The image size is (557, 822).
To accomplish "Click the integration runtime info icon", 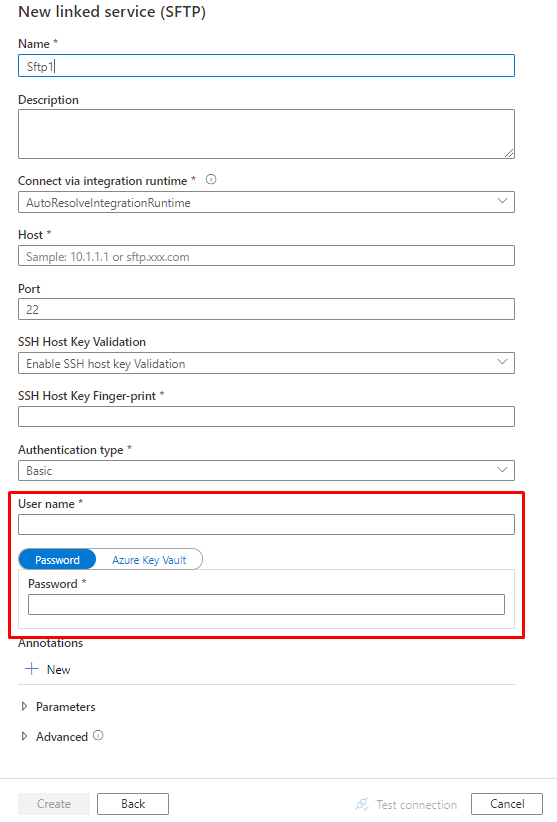I will (x=211, y=180).
